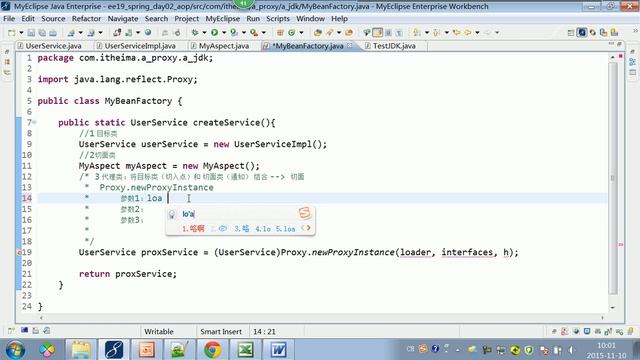Minimize the editor area button
The width and height of the screenshot is (640, 360).
pos(611,44)
